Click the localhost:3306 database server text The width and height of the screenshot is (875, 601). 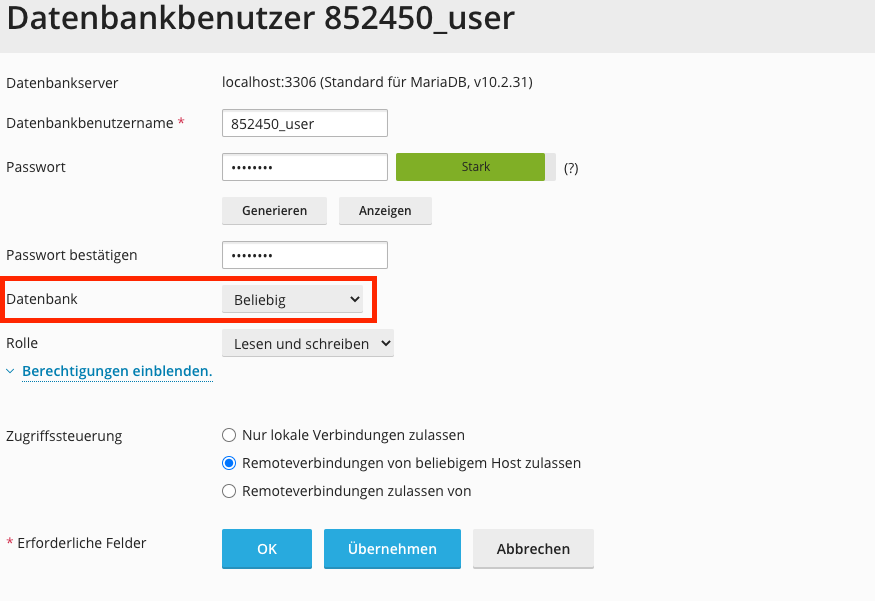coord(377,82)
